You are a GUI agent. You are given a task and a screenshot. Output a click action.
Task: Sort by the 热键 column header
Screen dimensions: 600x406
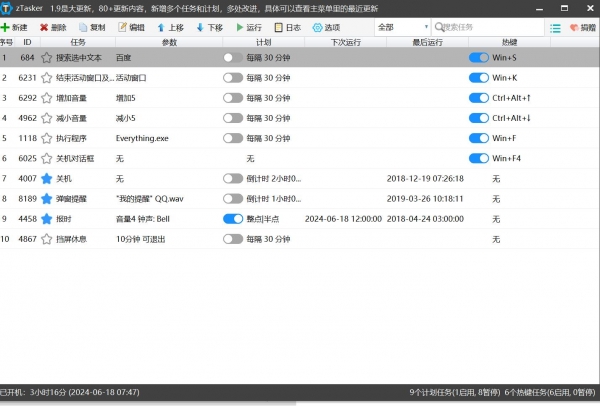(509, 42)
